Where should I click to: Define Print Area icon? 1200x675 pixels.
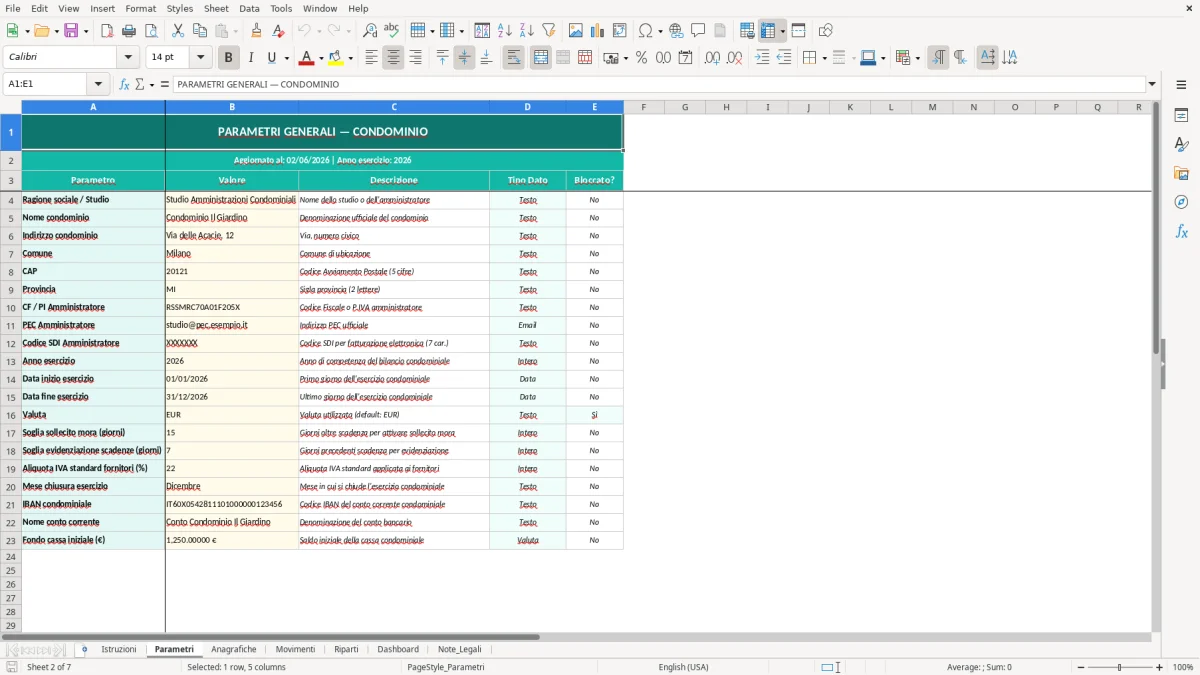[747, 31]
